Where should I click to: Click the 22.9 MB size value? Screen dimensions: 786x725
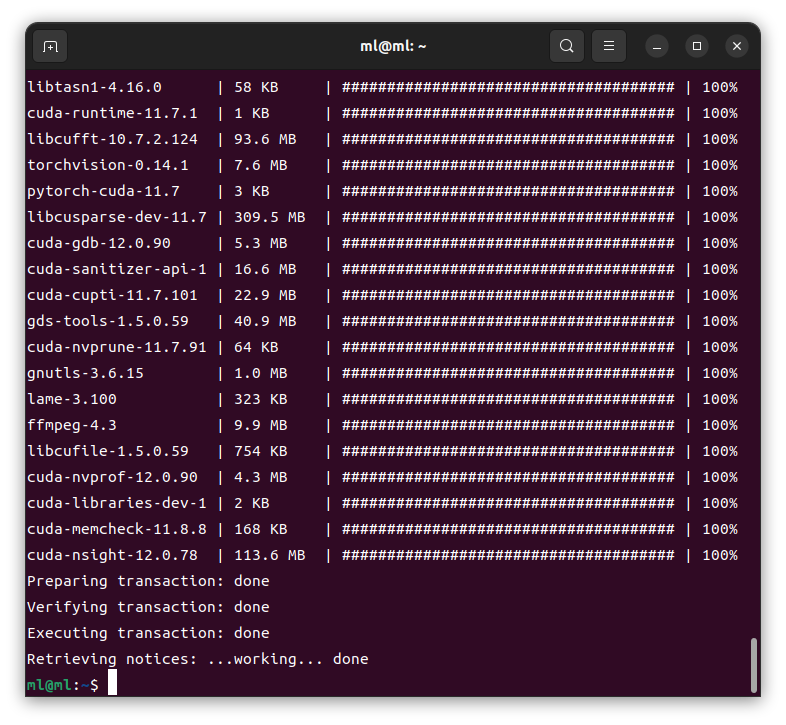(265, 295)
